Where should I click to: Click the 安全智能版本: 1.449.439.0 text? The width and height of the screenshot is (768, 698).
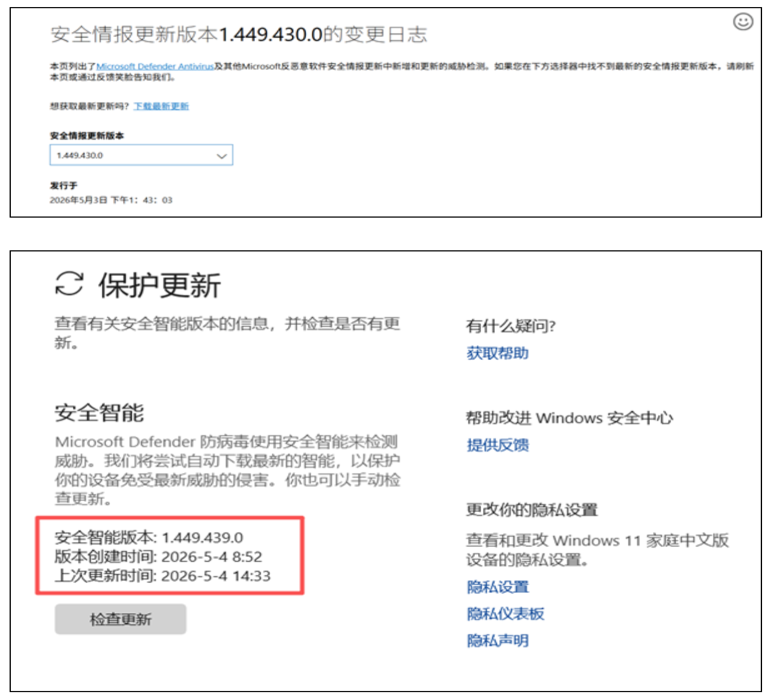click(x=149, y=538)
